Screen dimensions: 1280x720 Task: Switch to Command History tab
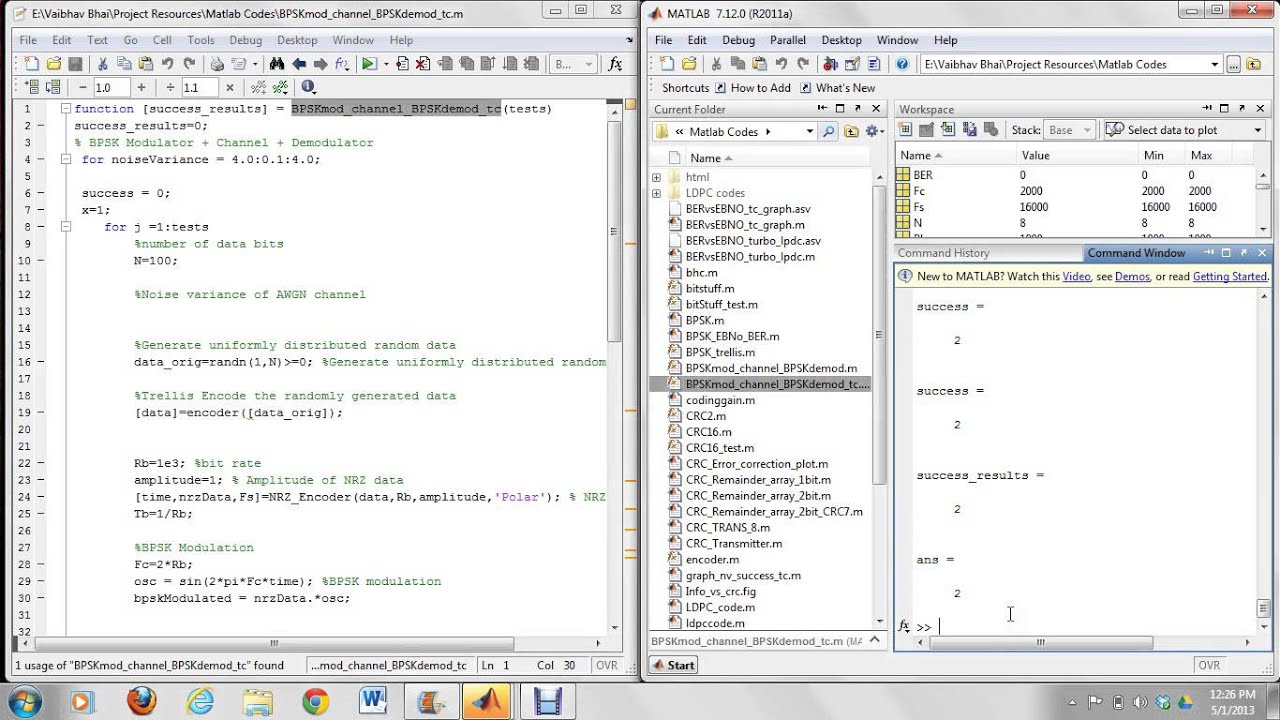pyautogui.click(x=943, y=253)
